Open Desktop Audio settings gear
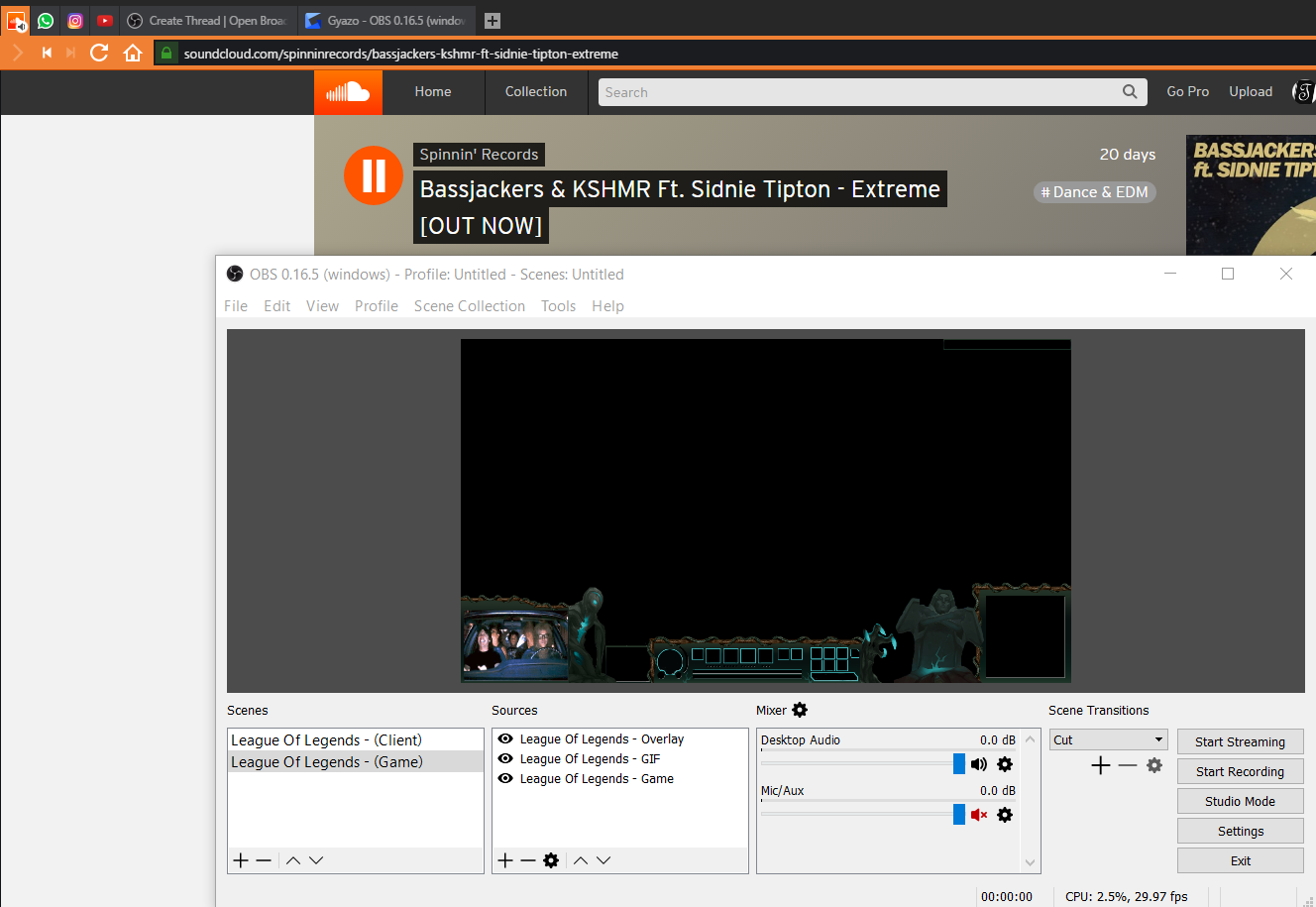Image resolution: width=1316 pixels, height=907 pixels. (1005, 764)
